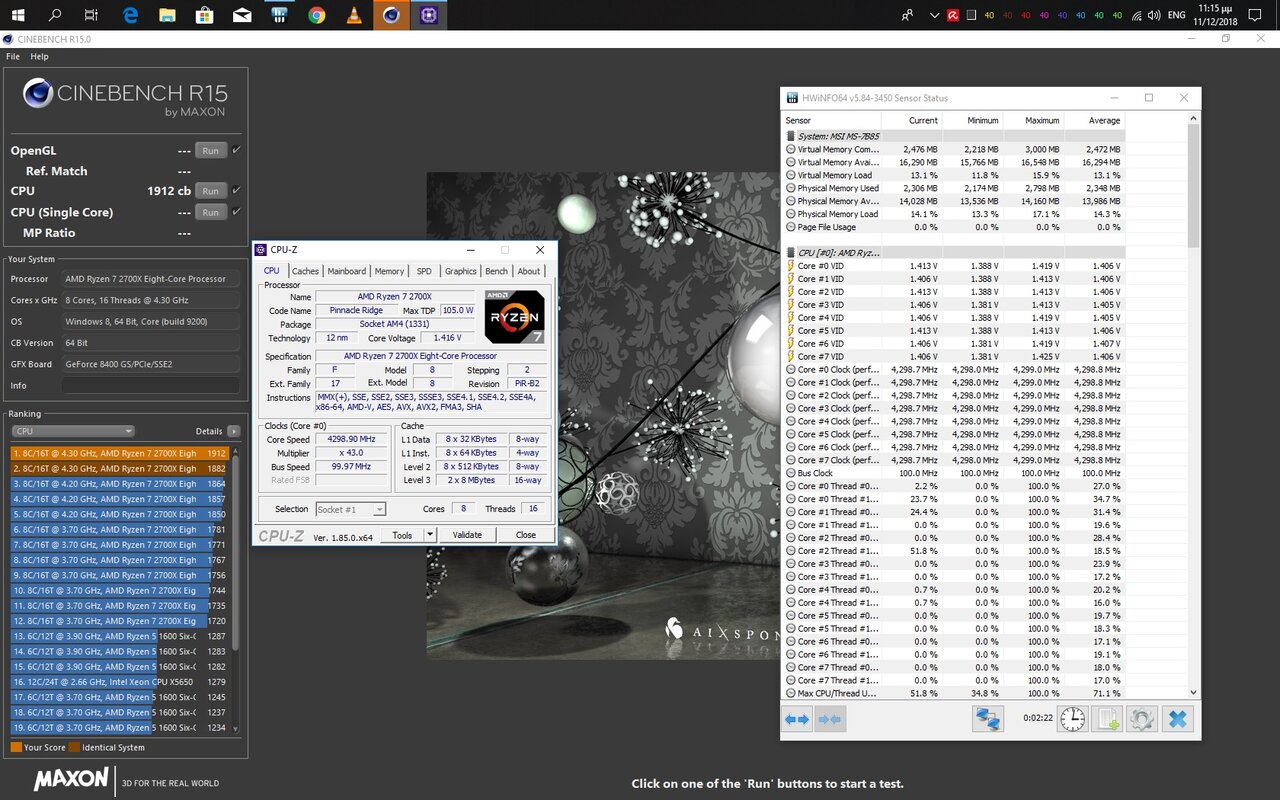
Task: Run the CPU (Single Core) benchmark
Action: coord(210,212)
